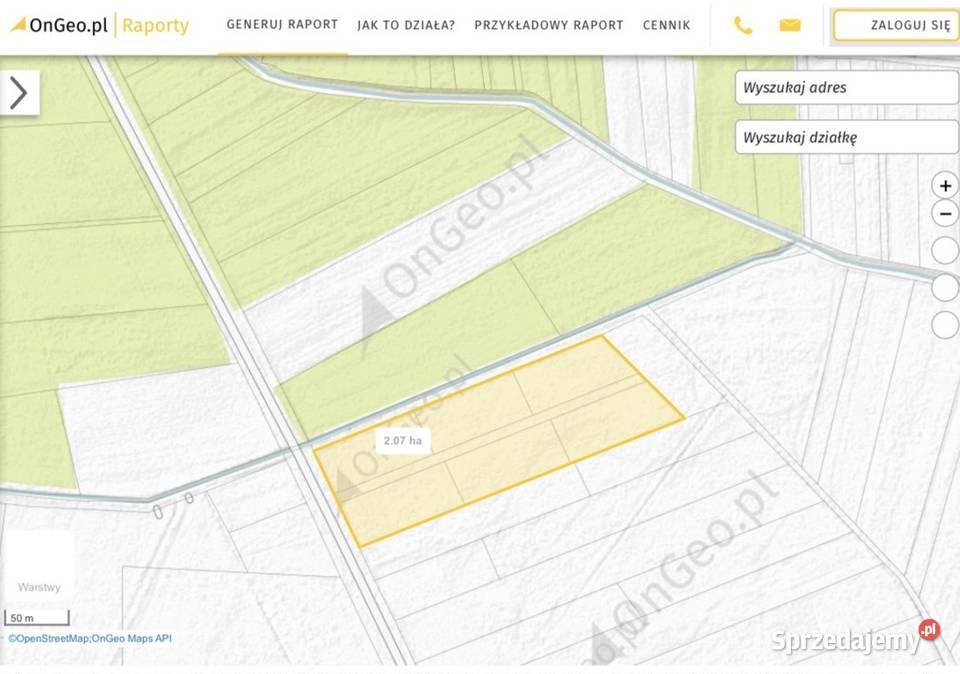960x674 pixels.
Task: Zoom out with the minus button
Action: (x=945, y=214)
